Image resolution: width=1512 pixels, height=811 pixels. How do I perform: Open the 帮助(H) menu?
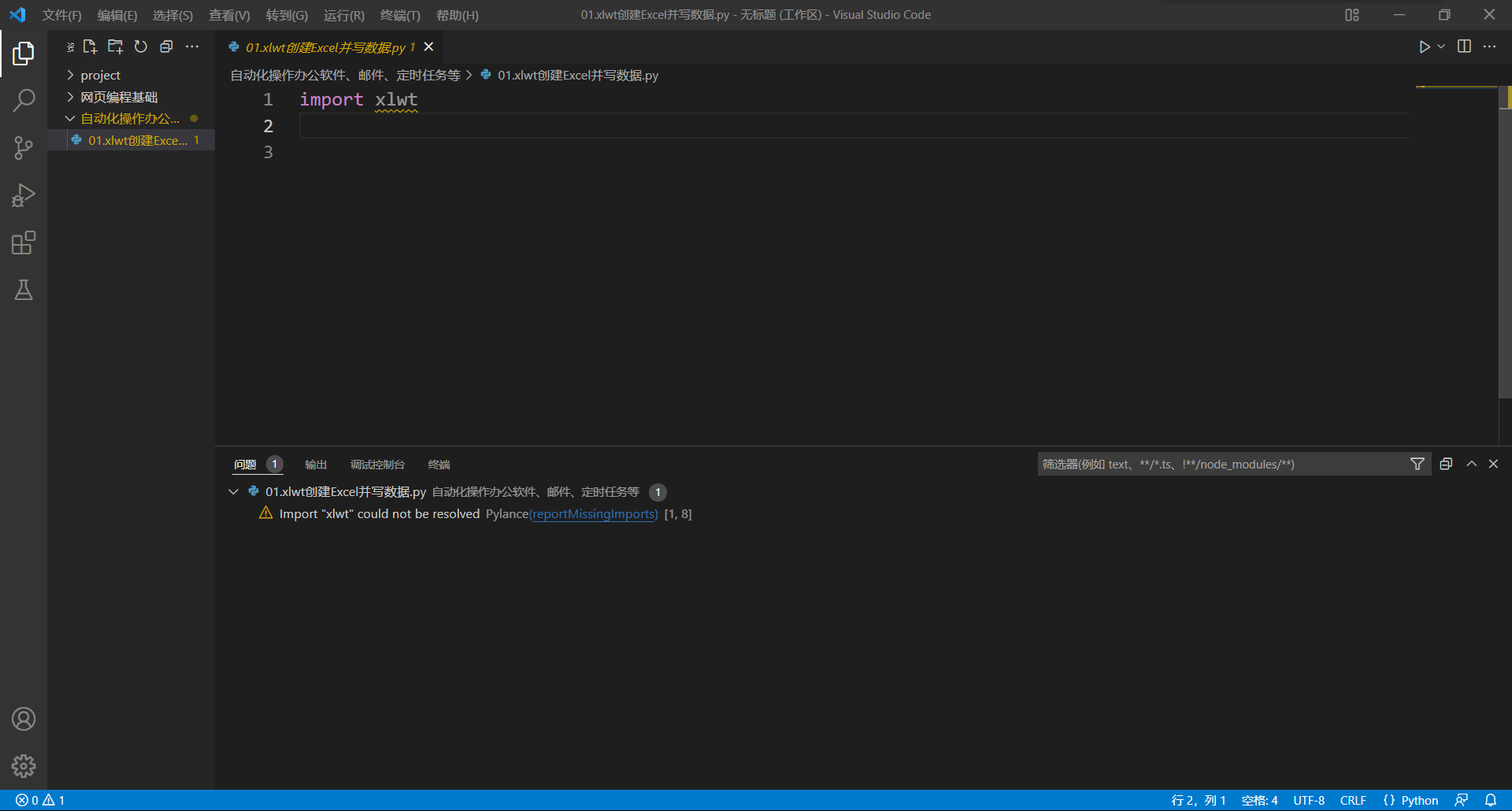coord(457,15)
